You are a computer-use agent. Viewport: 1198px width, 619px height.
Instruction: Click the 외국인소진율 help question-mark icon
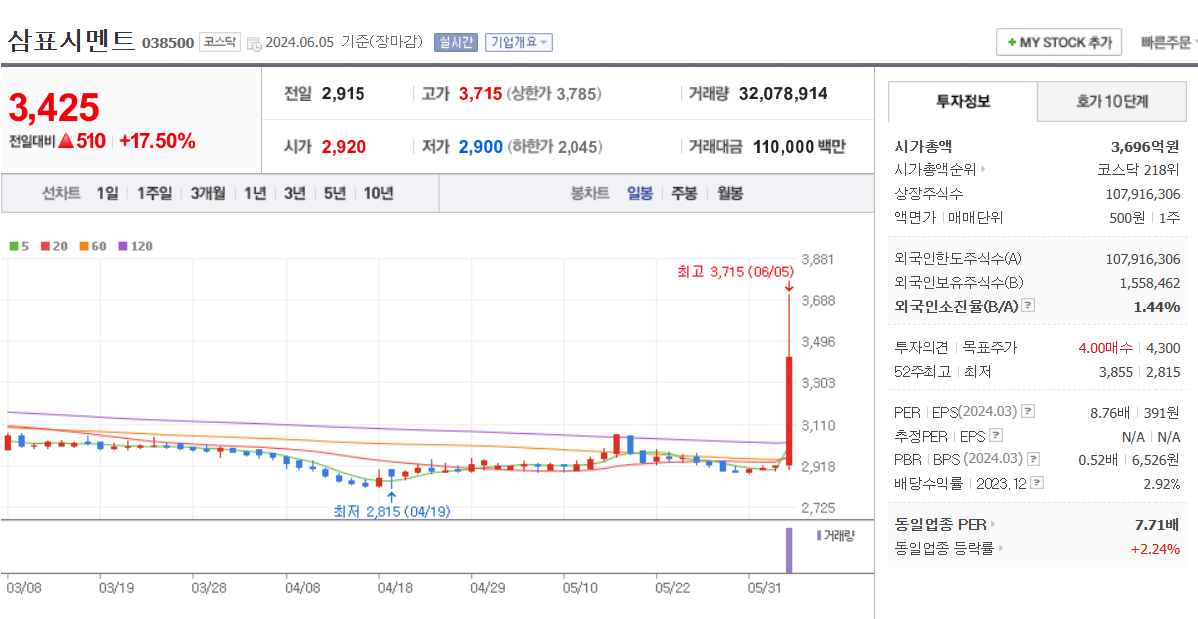pos(1028,306)
